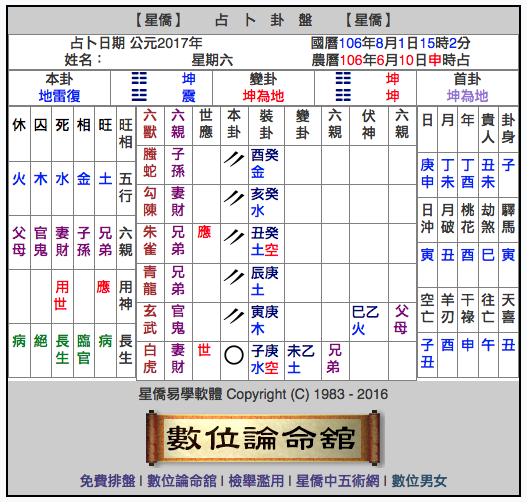Open the 數位論命館 scroll banner image
Image resolution: width=527 pixels, height=502 pixels.
tap(264, 438)
